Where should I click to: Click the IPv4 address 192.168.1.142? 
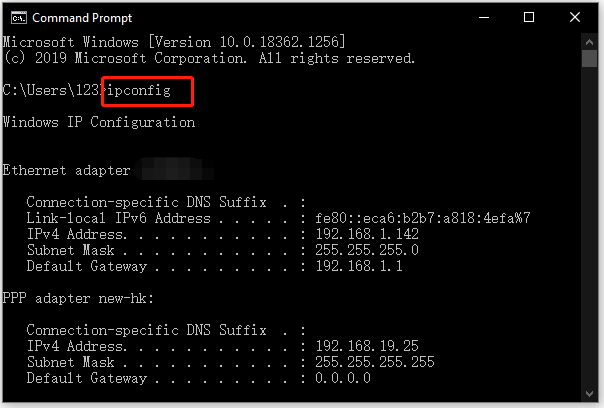click(367, 234)
